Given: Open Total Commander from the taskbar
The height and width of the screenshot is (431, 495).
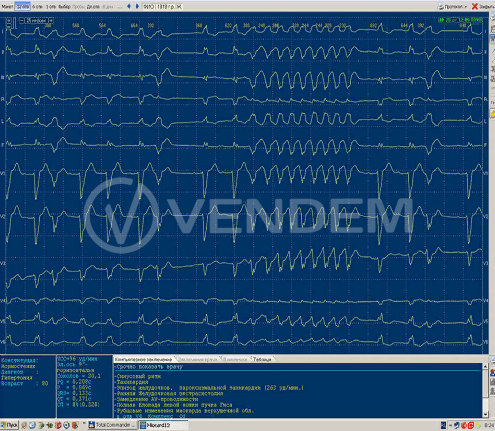Looking at the screenshot, I should click(111, 425).
